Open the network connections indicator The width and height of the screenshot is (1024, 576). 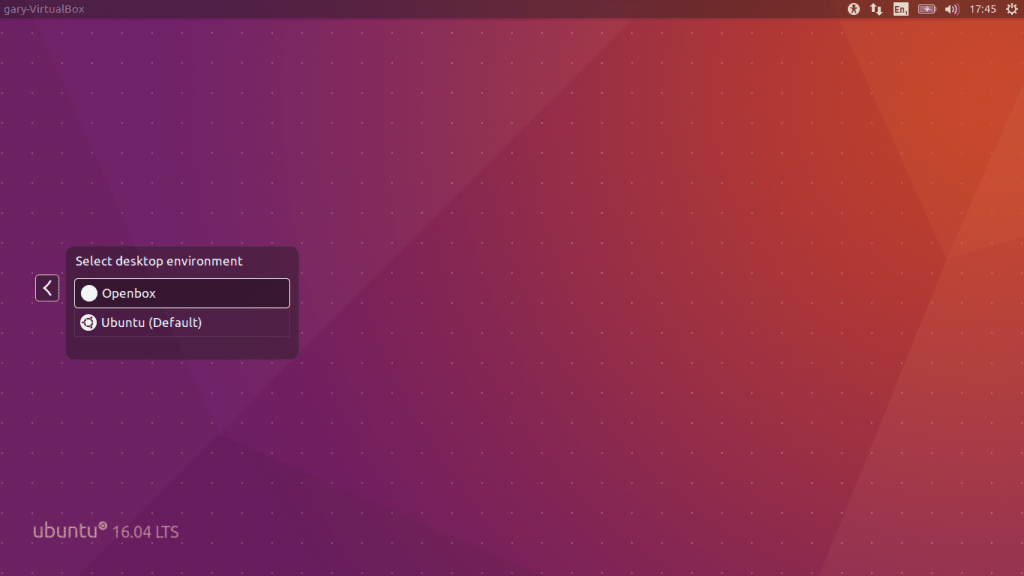click(876, 9)
